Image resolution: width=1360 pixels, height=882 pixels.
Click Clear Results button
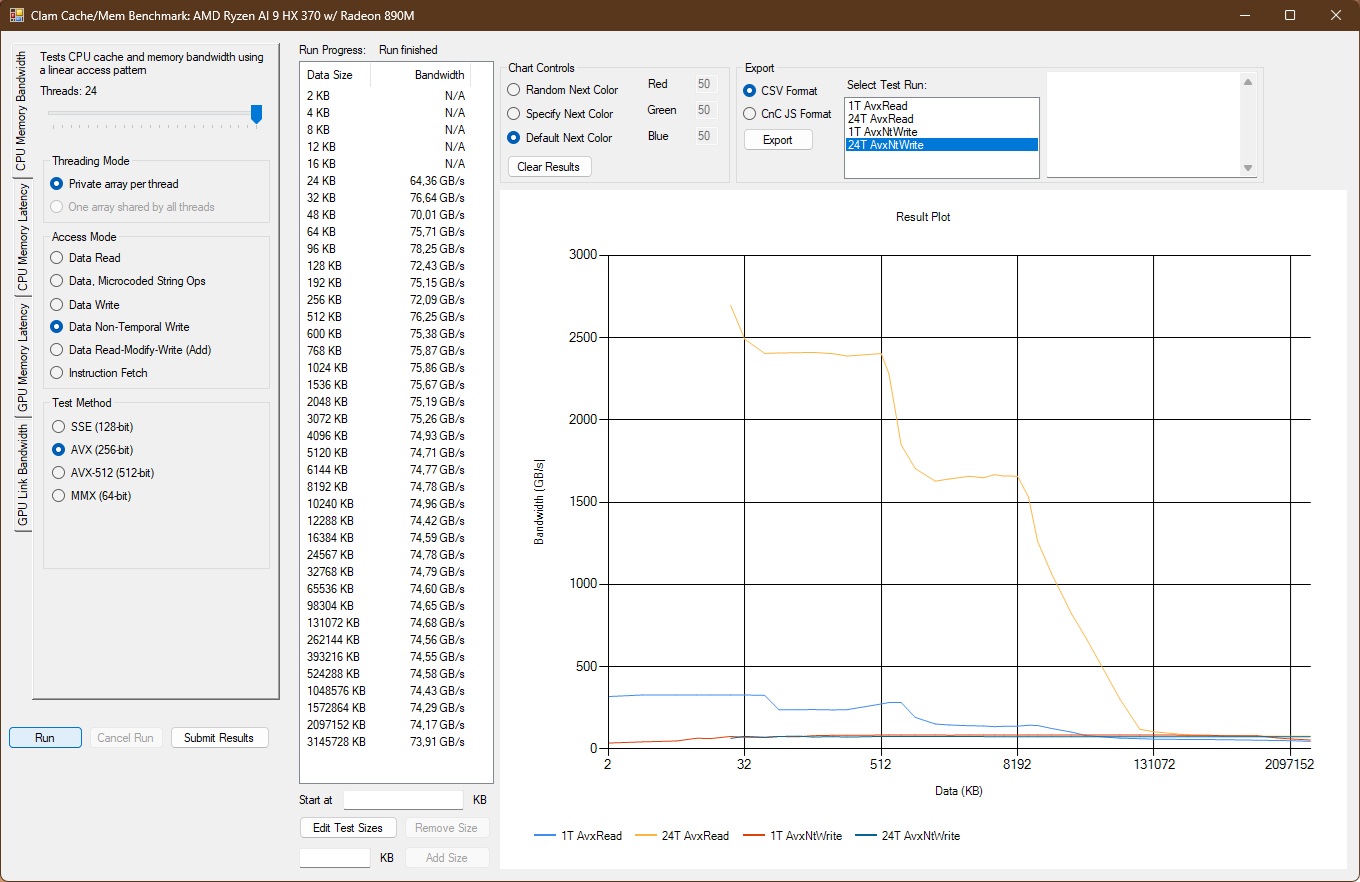549,167
